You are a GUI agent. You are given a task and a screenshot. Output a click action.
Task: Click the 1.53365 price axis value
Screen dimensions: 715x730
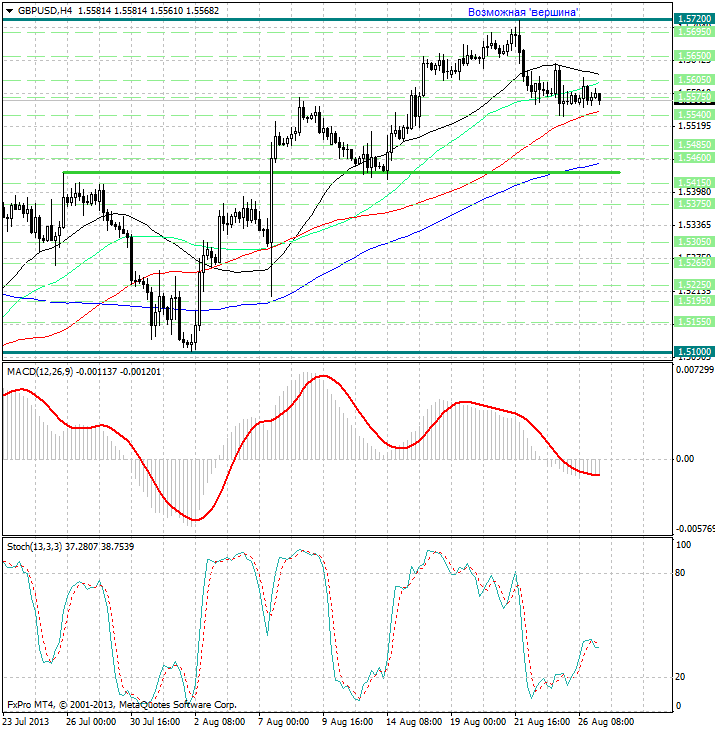[694, 225]
